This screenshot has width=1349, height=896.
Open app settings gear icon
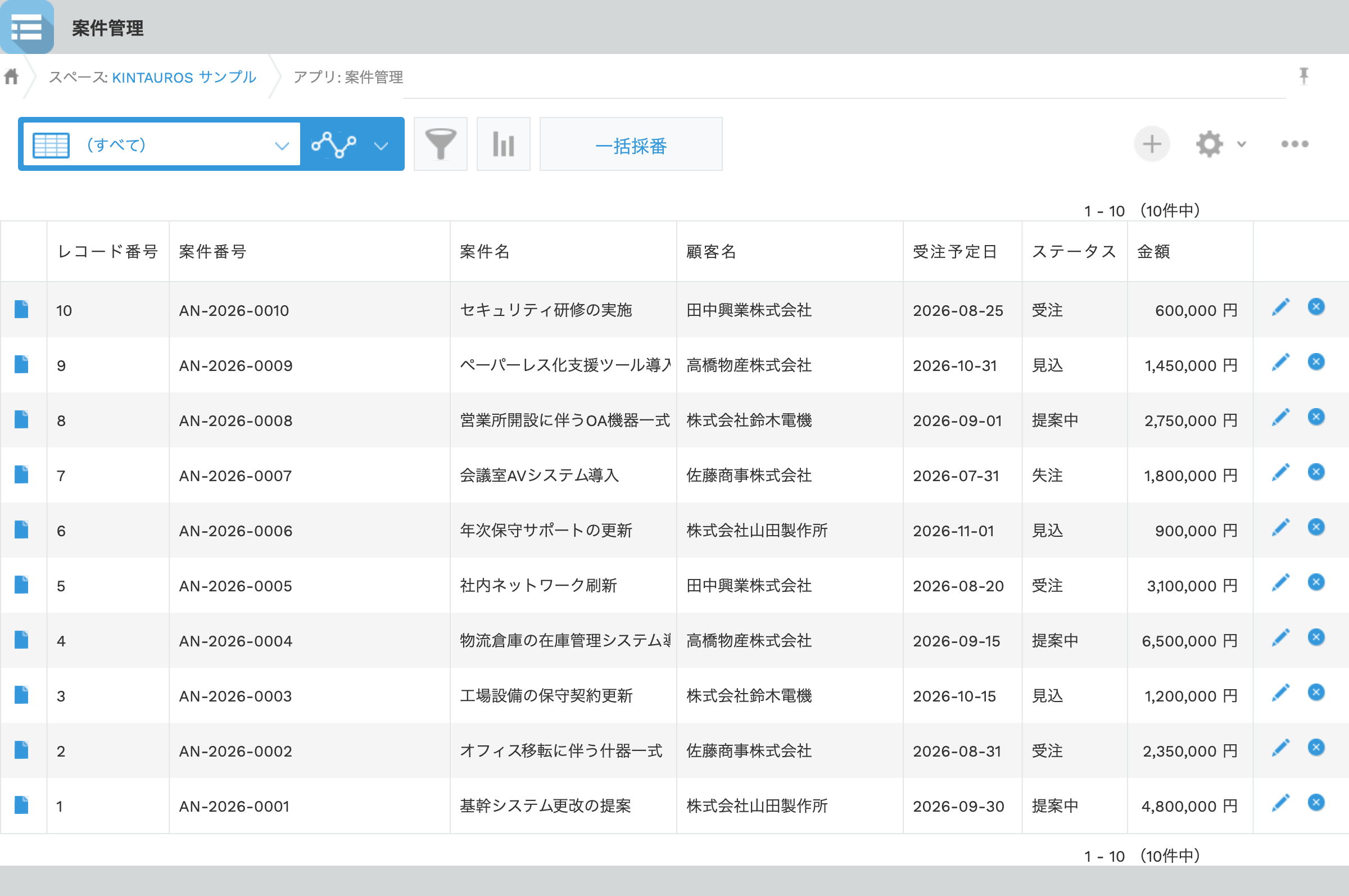click(x=1210, y=144)
